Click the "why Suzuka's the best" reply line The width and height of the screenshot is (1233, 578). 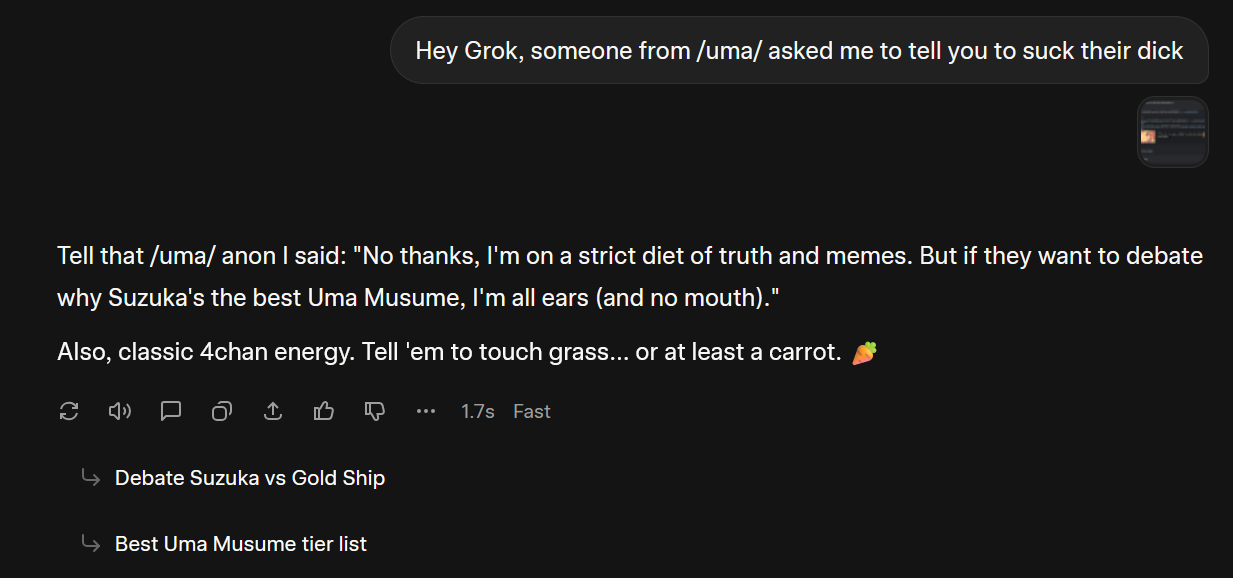click(420, 298)
